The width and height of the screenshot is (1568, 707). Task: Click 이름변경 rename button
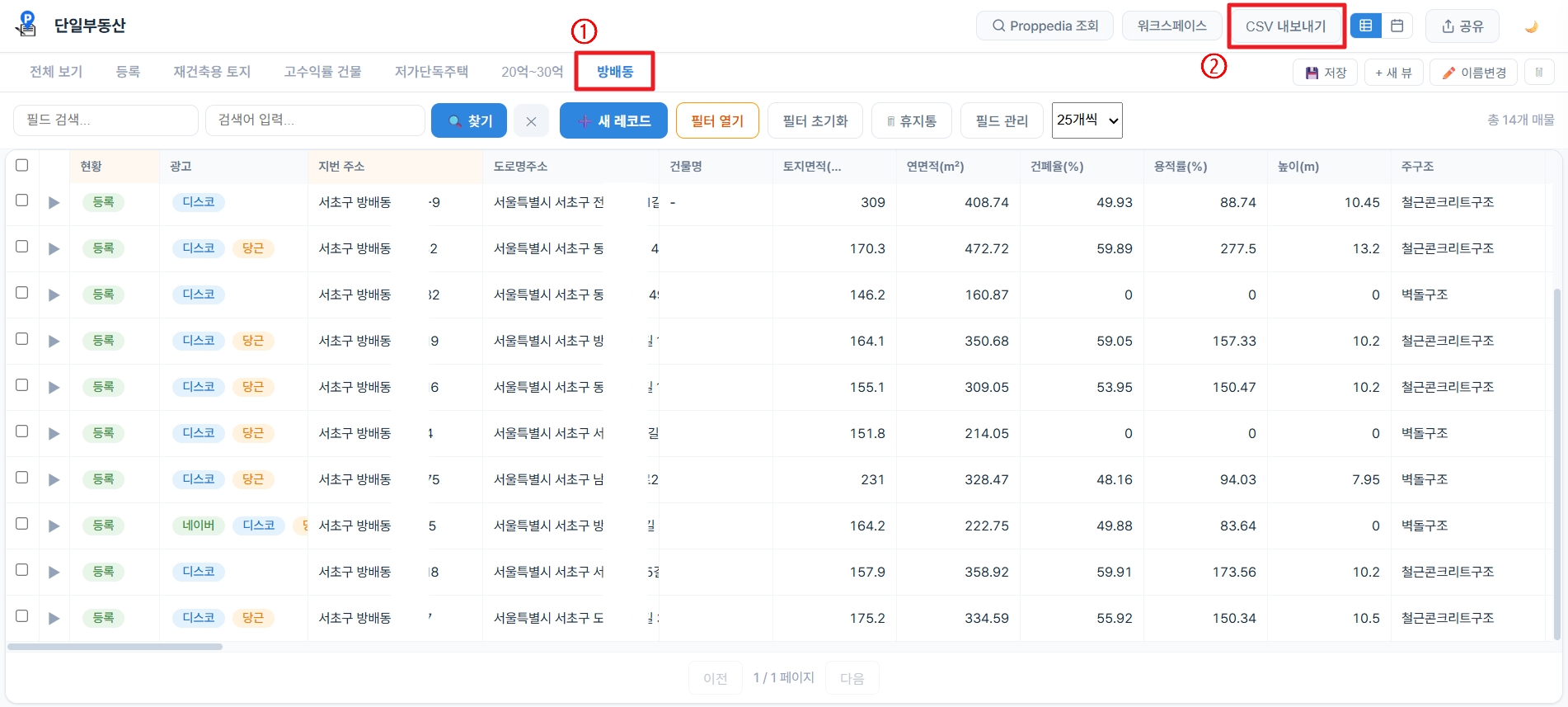pos(1474,73)
